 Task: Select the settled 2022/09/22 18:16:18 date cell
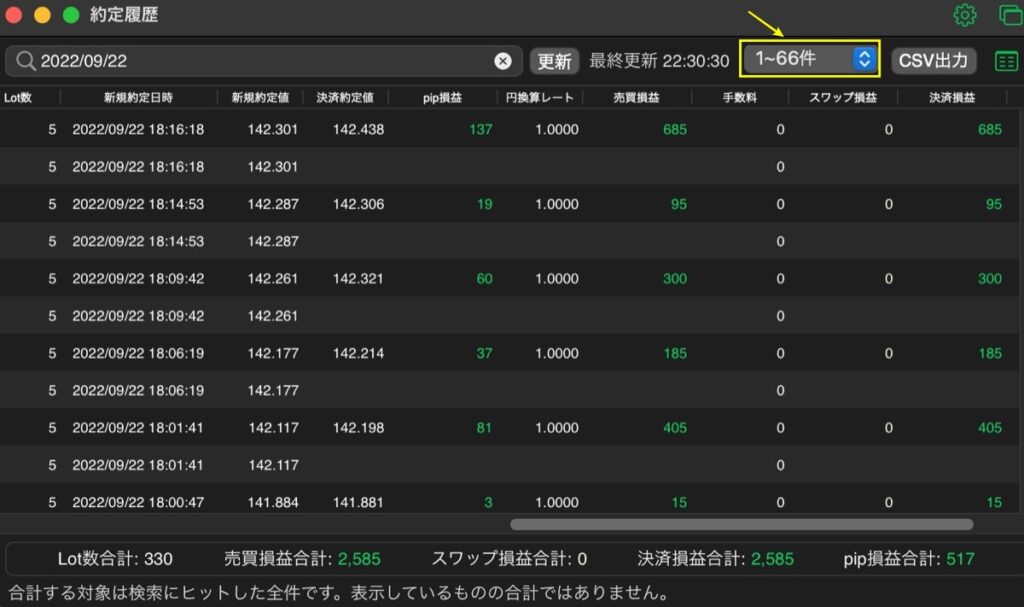(138, 129)
